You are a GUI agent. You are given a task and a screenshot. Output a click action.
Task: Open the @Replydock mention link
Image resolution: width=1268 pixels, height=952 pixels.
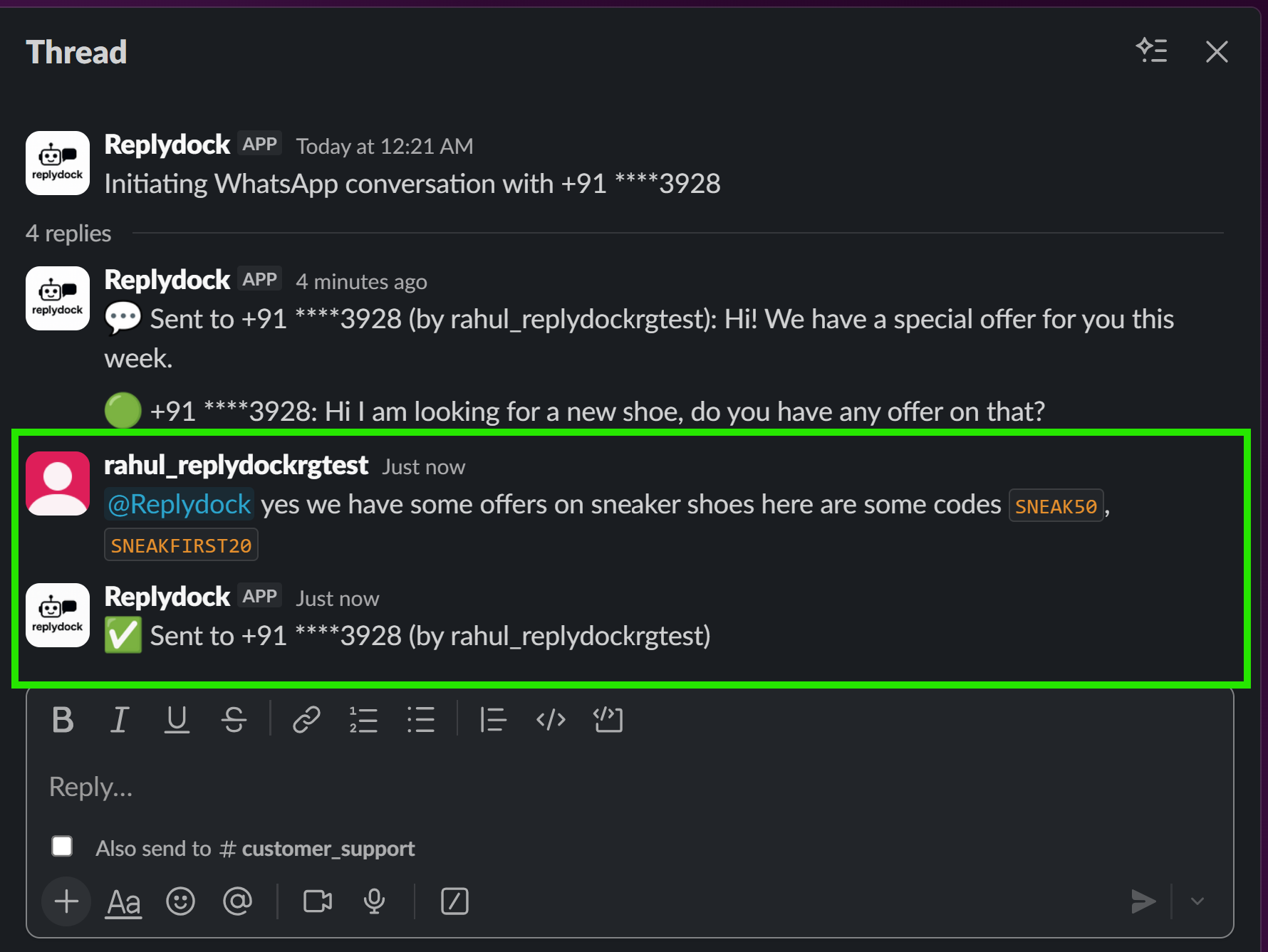179,503
